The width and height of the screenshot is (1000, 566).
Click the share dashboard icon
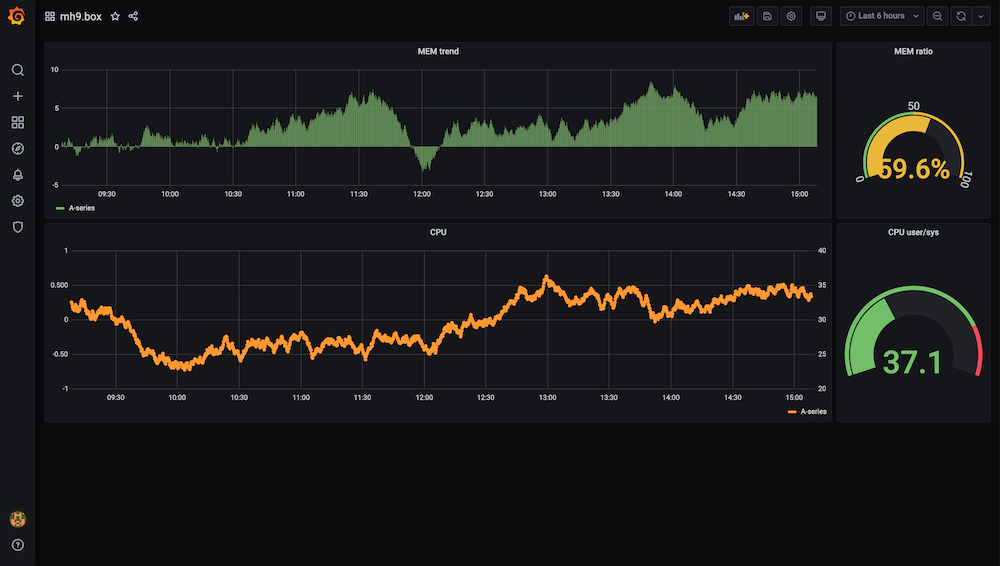pyautogui.click(x=133, y=17)
